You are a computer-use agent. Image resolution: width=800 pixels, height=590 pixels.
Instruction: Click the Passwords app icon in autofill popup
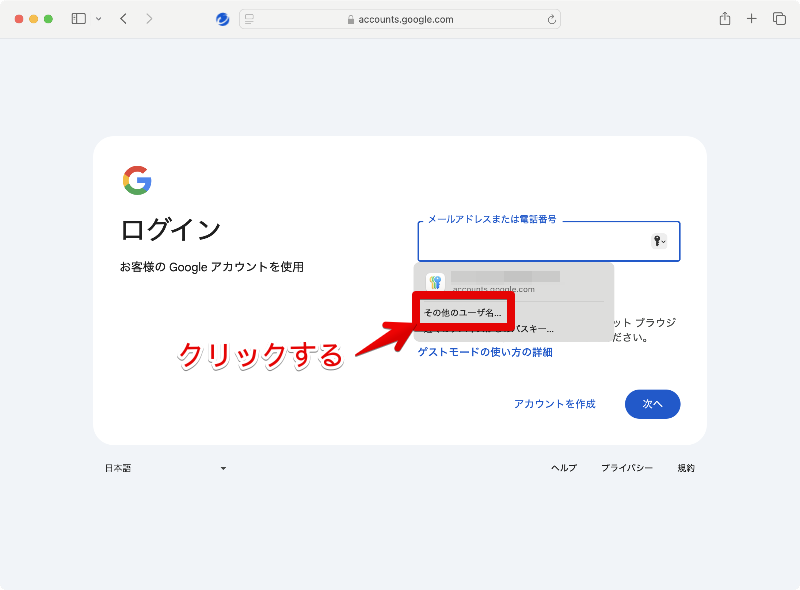(x=435, y=282)
